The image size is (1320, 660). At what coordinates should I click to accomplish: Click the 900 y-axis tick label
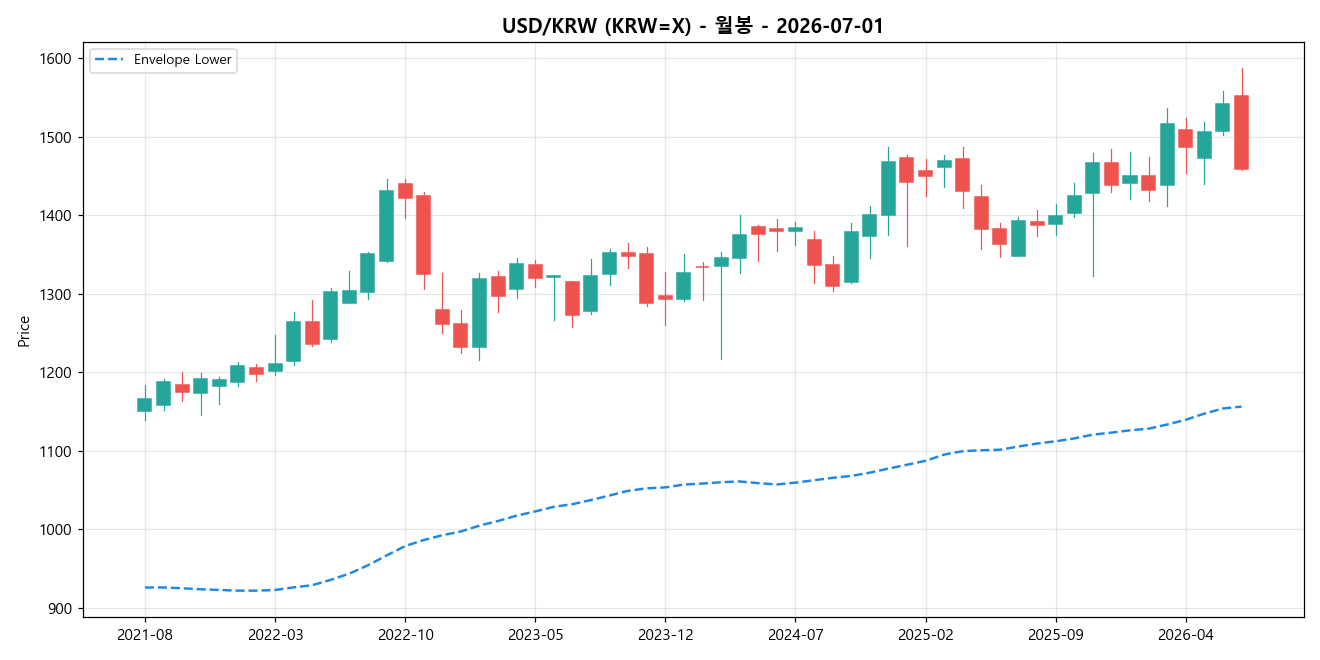pos(61,609)
